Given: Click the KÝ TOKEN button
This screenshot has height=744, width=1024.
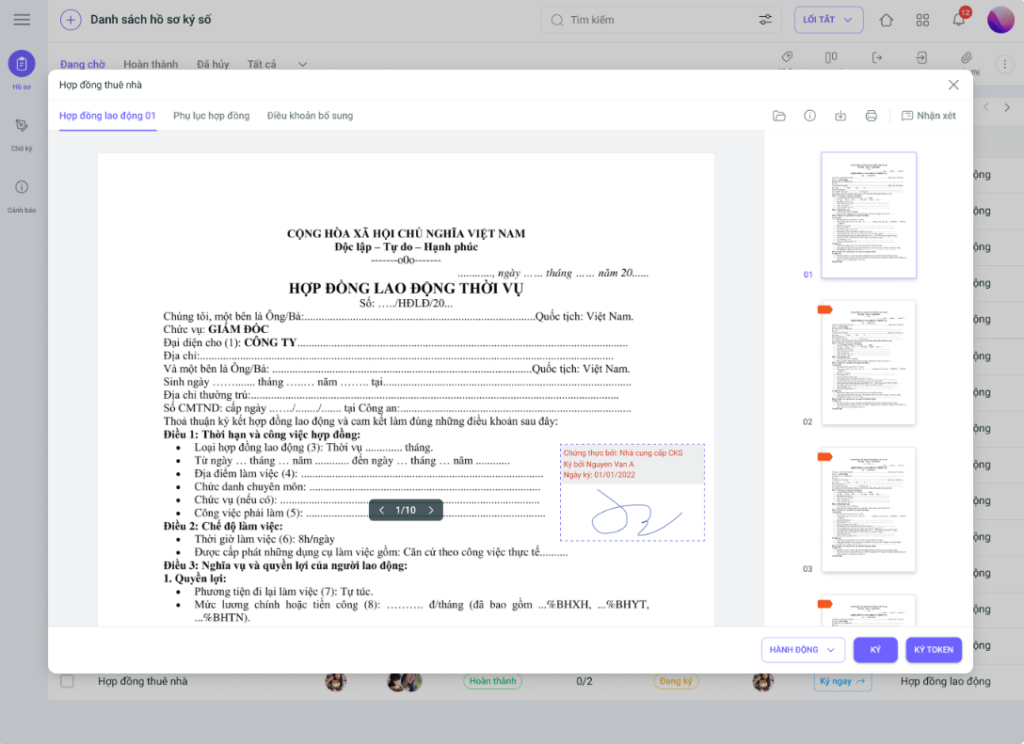Looking at the screenshot, I should point(933,650).
